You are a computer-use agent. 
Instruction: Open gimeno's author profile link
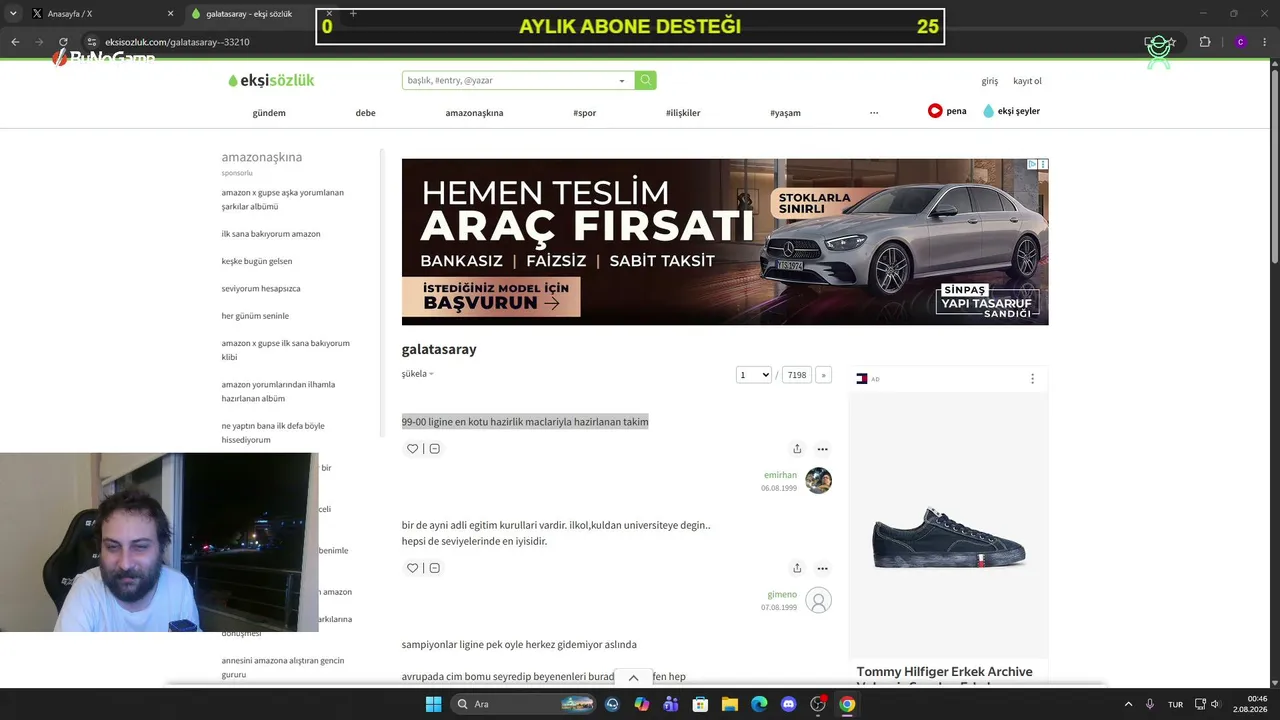(782, 594)
